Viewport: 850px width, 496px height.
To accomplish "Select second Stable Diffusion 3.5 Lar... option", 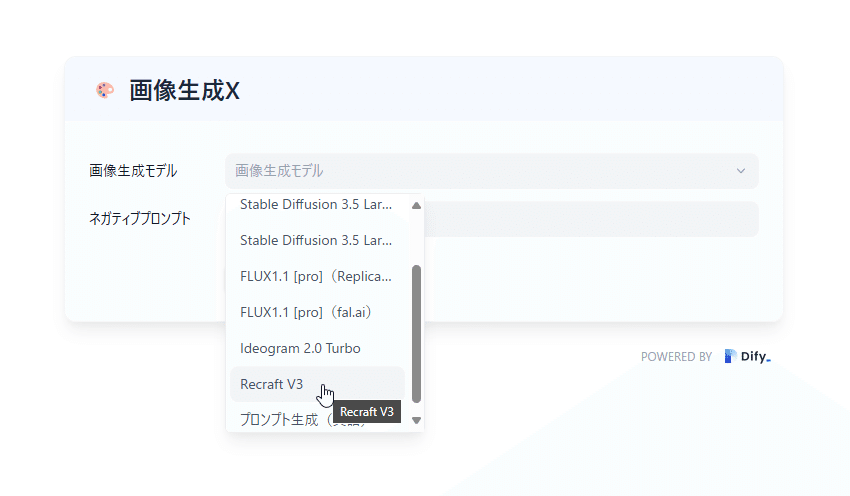I will coord(317,240).
